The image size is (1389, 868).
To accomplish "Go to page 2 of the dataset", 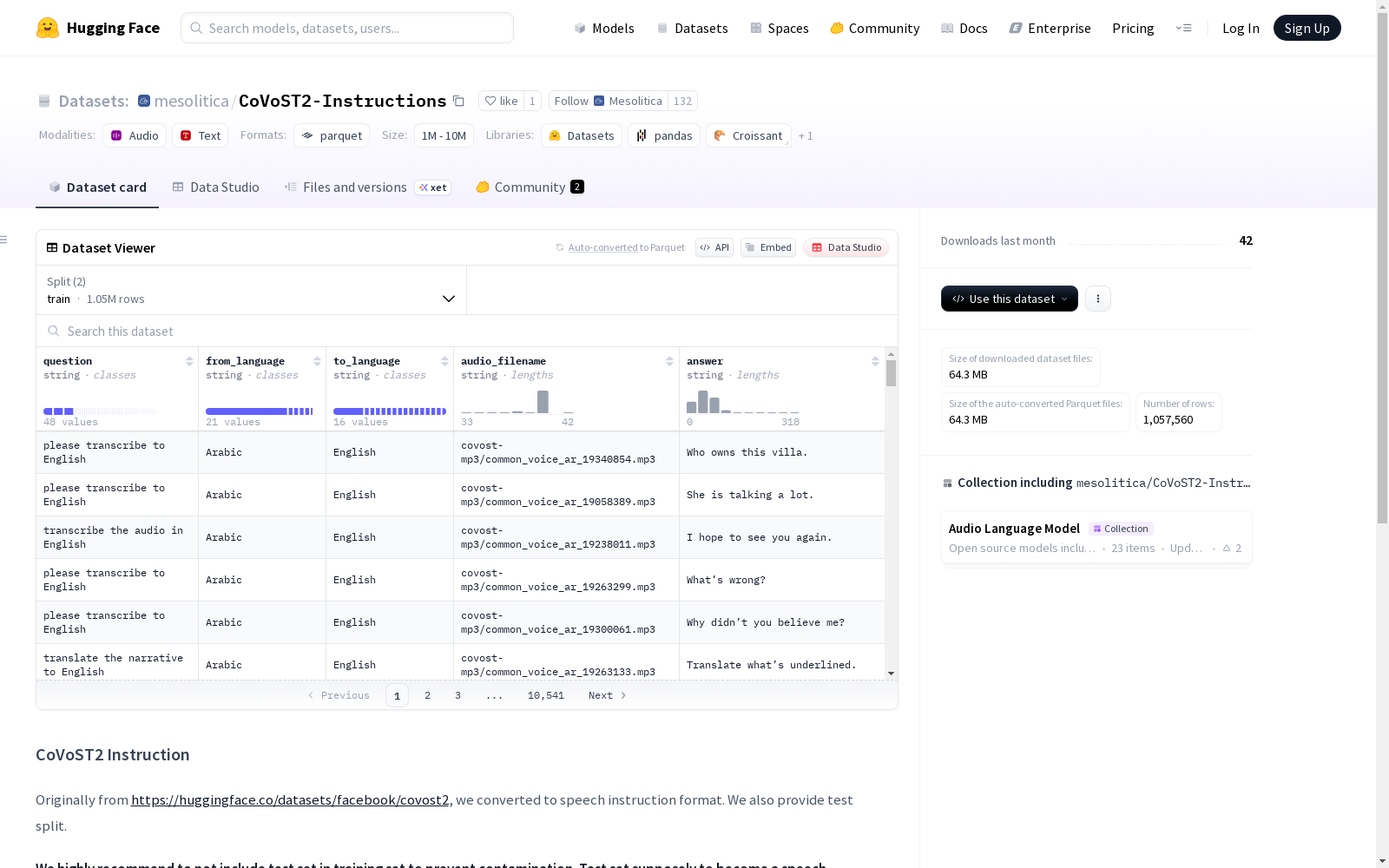I will [427, 695].
